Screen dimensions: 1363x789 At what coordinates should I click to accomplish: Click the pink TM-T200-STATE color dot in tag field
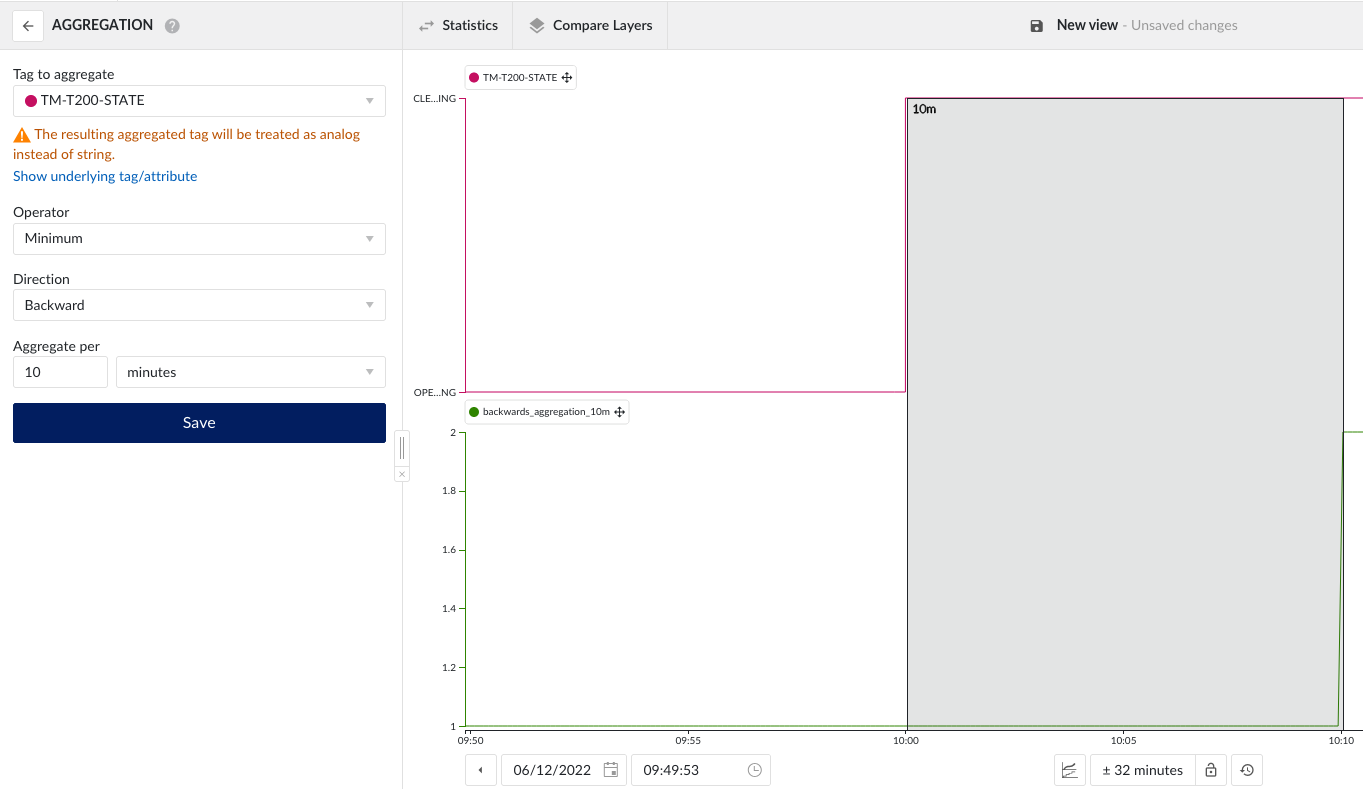pyautogui.click(x=31, y=101)
